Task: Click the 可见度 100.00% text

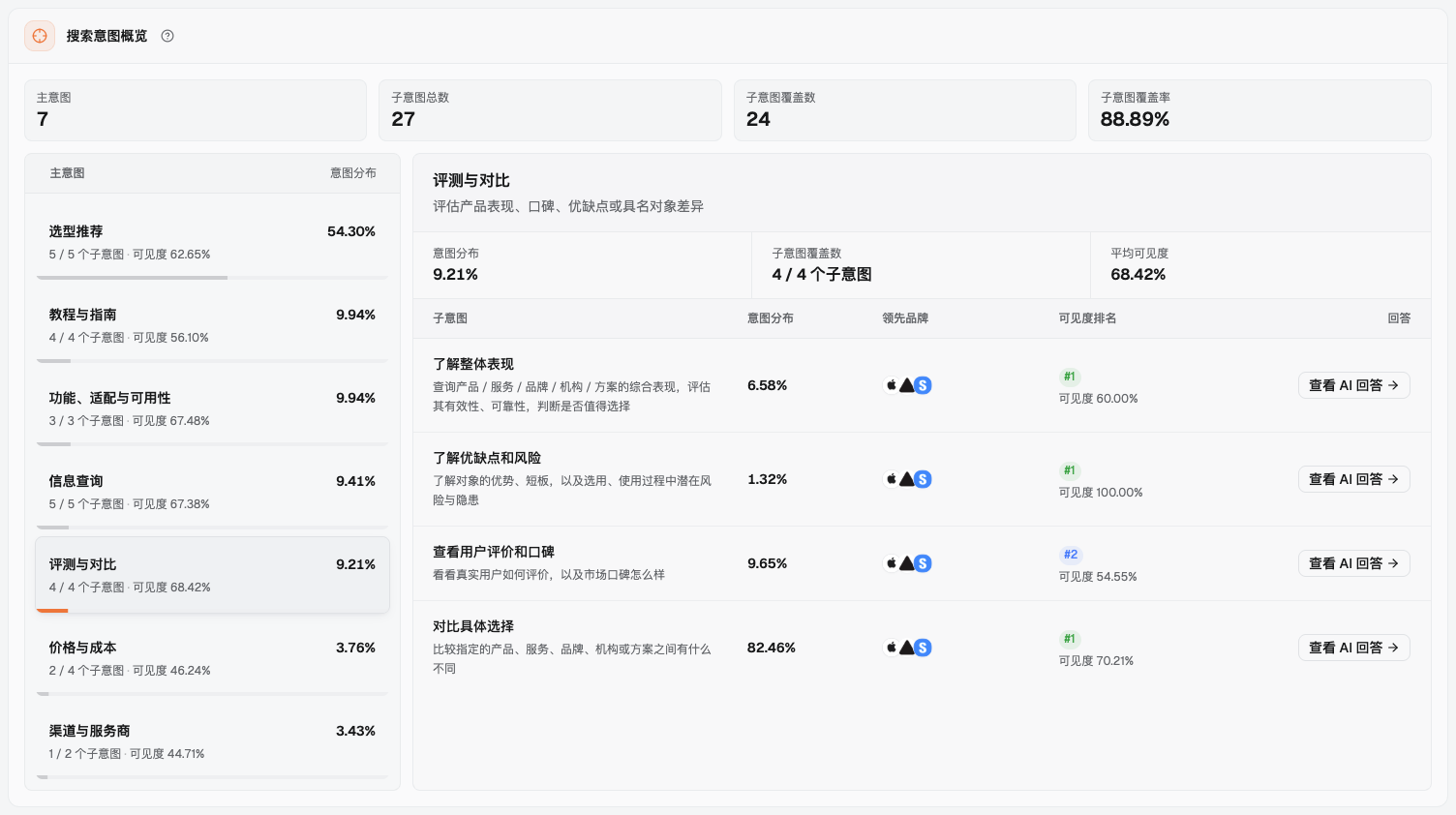Action: pyautogui.click(x=1101, y=493)
